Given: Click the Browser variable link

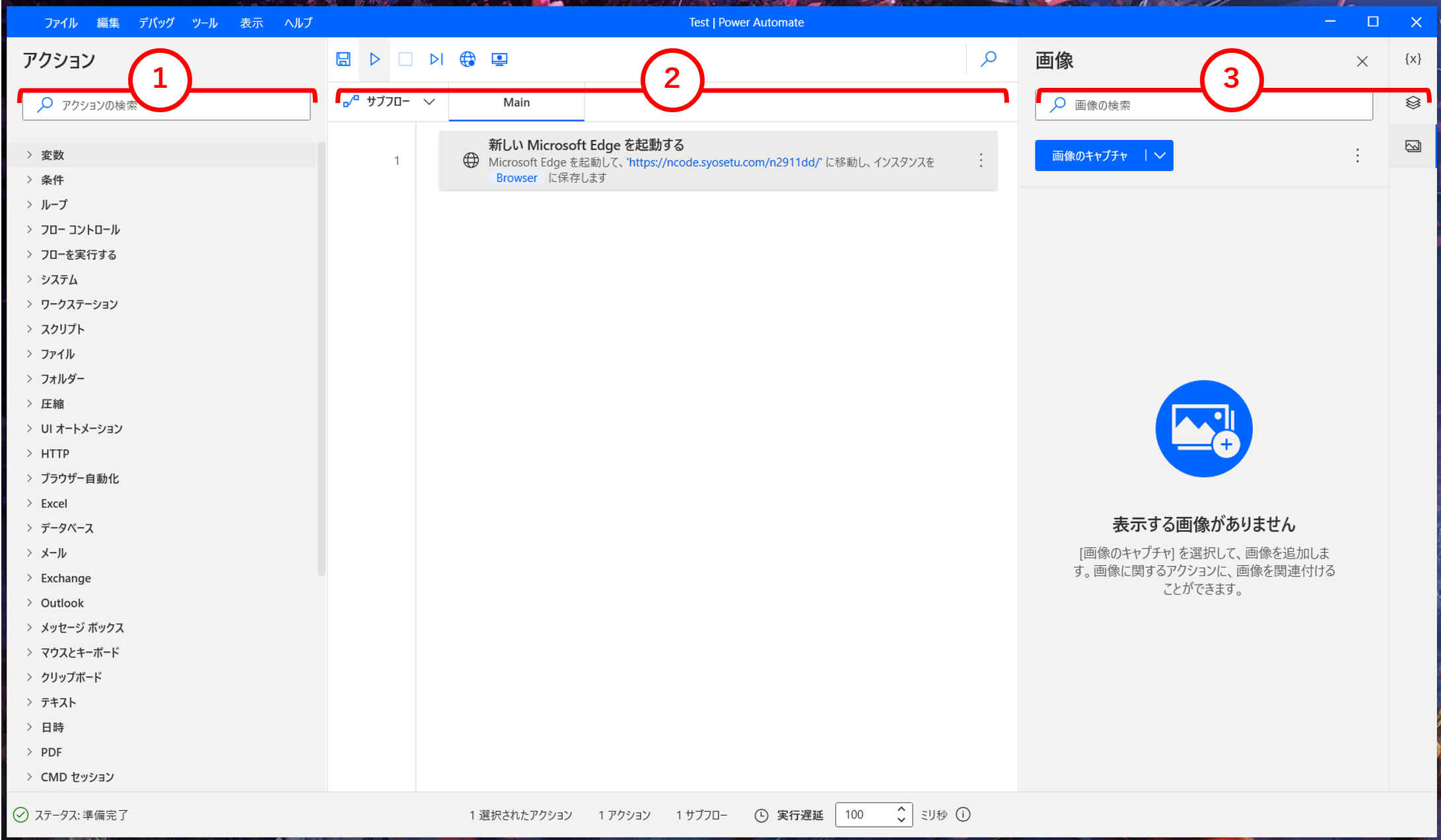Looking at the screenshot, I should [x=516, y=178].
